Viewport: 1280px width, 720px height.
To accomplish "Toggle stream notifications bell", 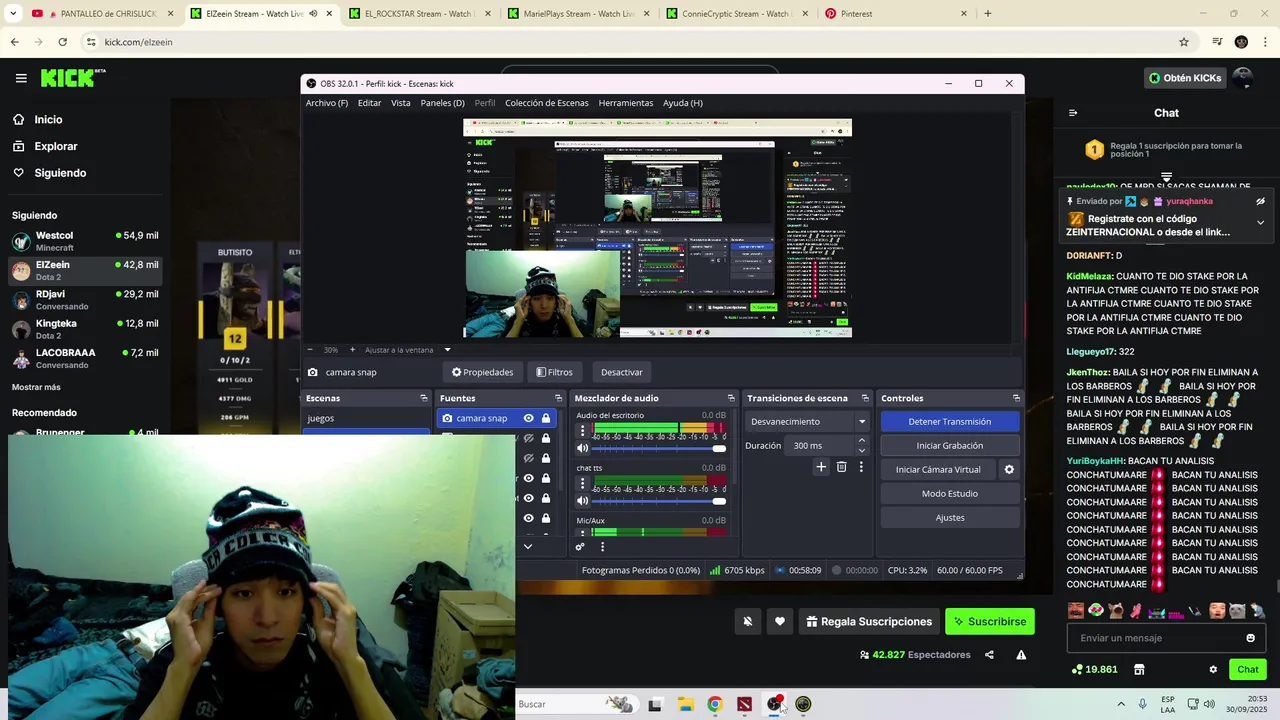I will coord(747,621).
